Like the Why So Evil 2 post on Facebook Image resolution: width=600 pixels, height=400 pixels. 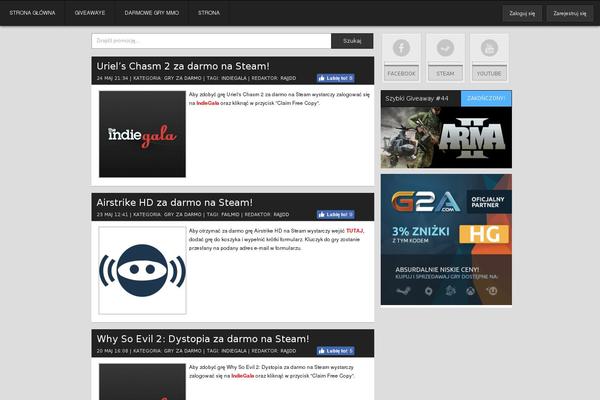tap(335, 351)
